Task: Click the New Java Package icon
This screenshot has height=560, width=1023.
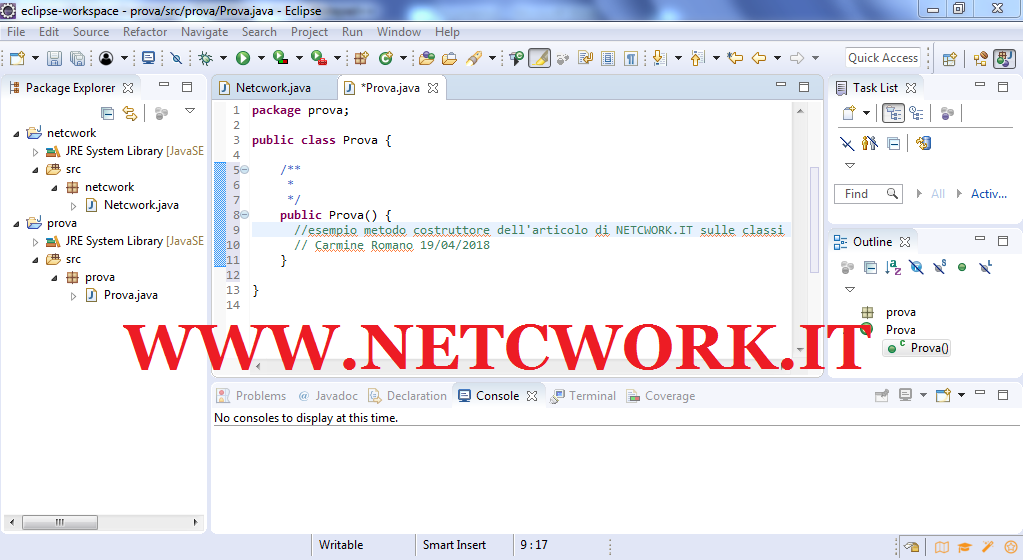Action: [361, 58]
